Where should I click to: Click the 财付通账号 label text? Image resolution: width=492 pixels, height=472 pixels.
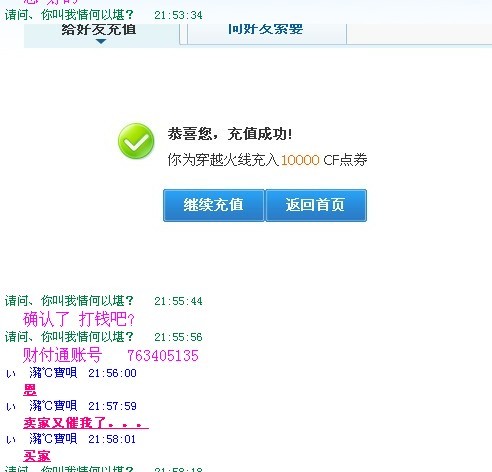pyautogui.click(x=62, y=355)
